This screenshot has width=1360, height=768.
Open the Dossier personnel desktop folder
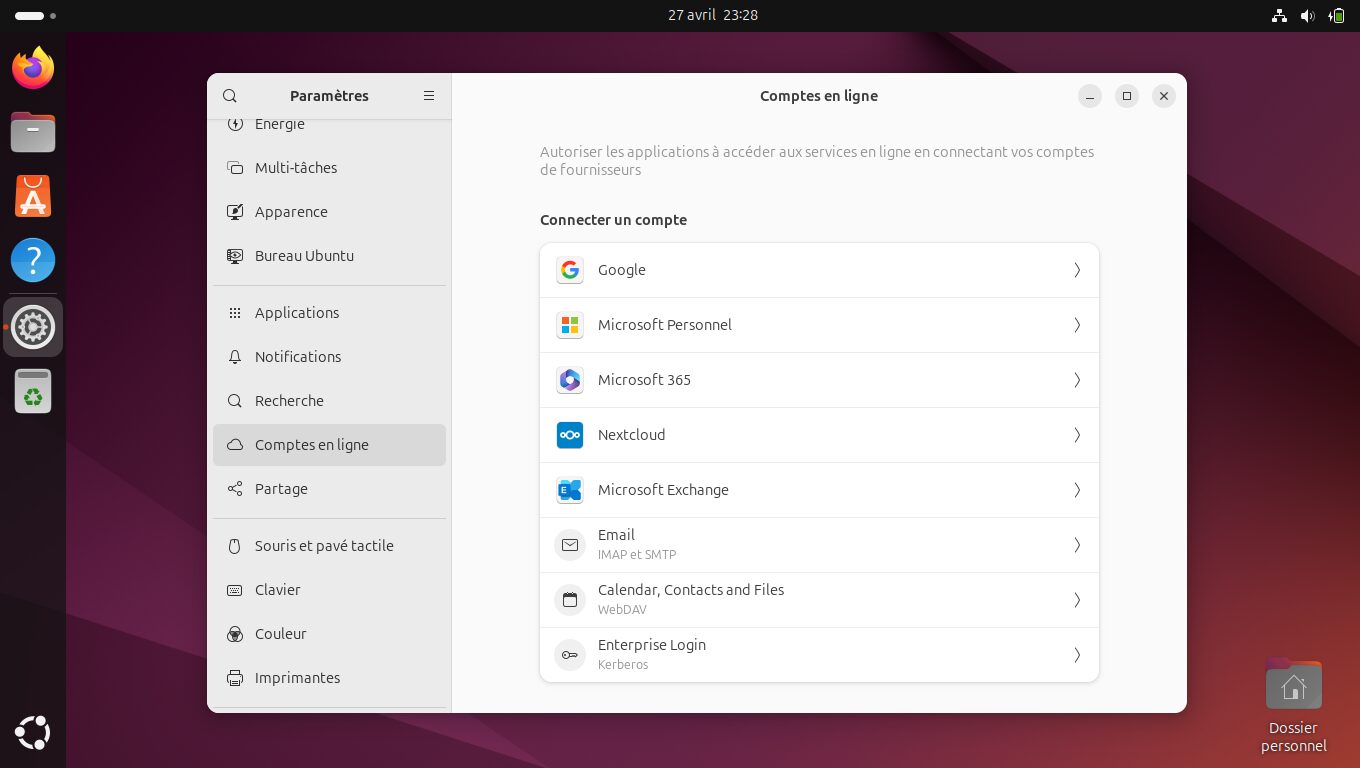1294,706
